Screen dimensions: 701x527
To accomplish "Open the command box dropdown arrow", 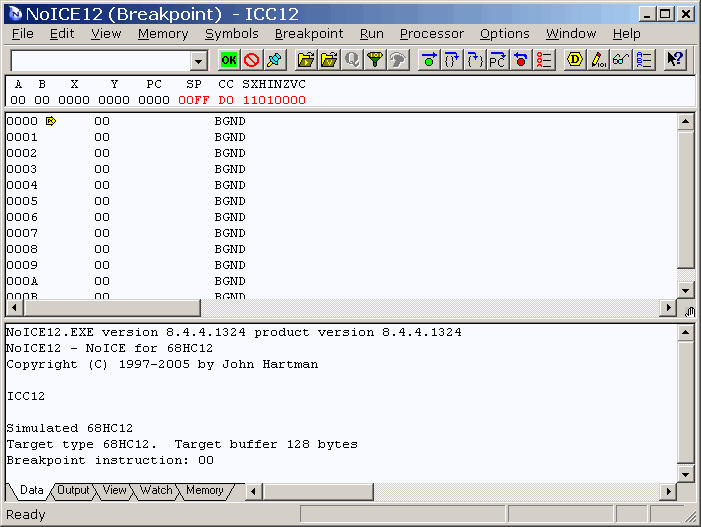I will 198,60.
